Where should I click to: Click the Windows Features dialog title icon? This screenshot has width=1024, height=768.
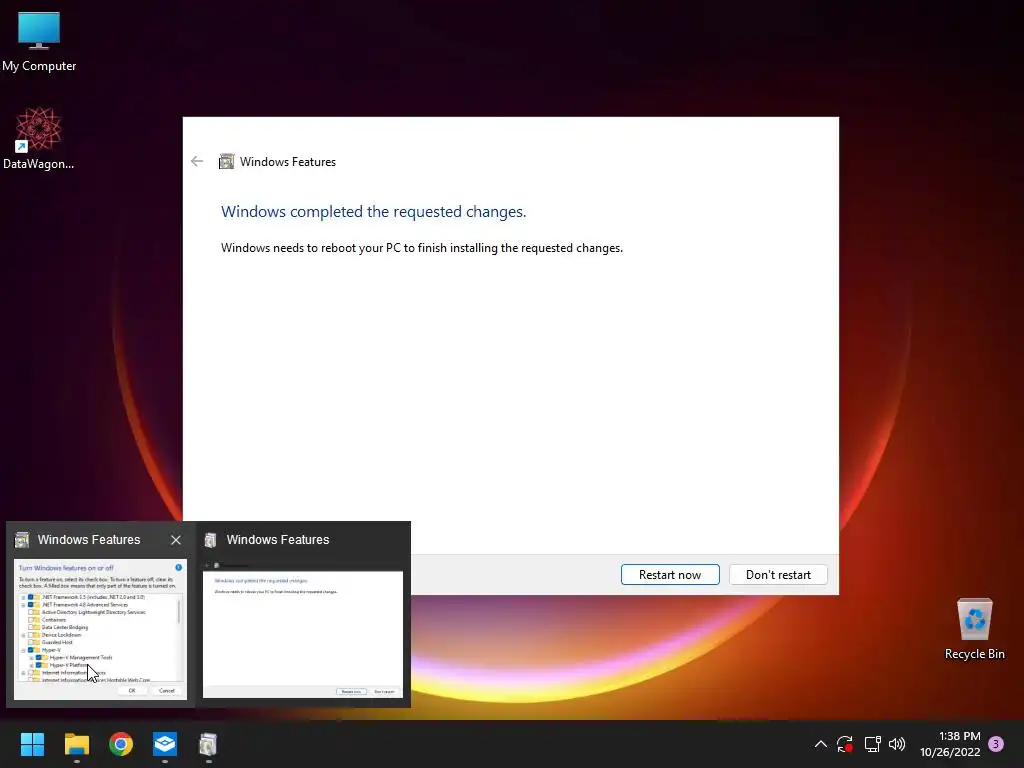coord(226,161)
